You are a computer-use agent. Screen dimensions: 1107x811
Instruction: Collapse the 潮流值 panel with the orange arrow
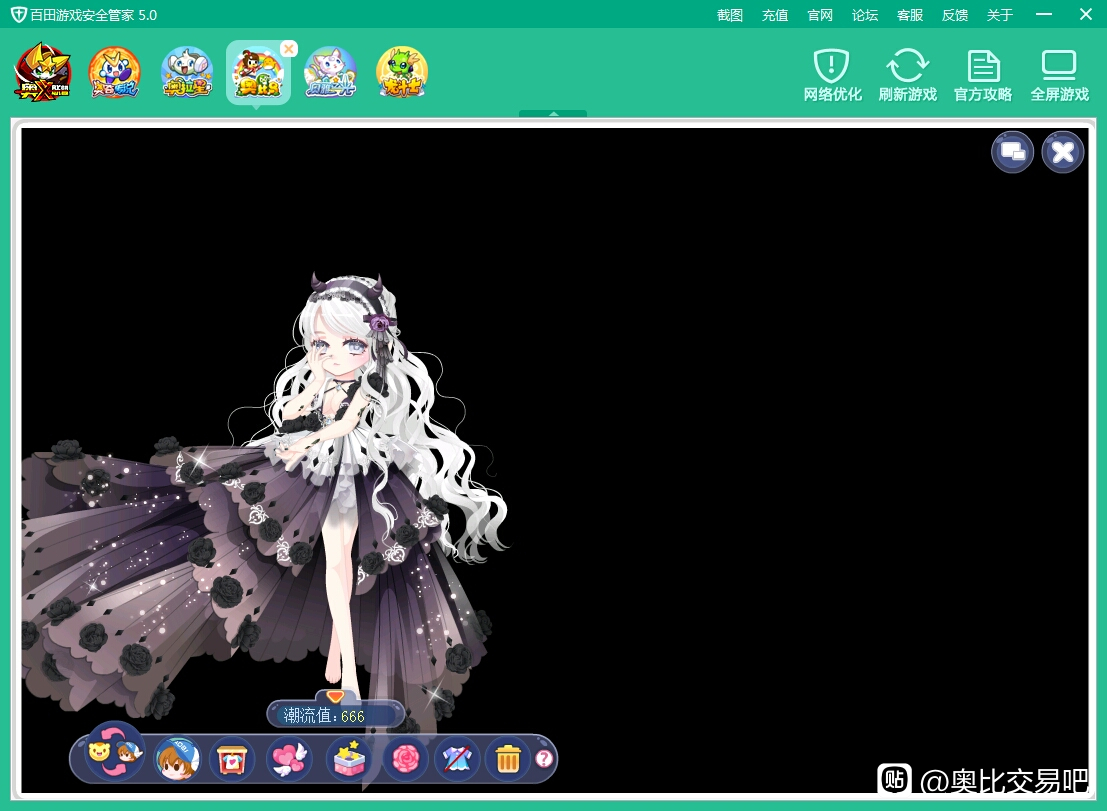(335, 696)
